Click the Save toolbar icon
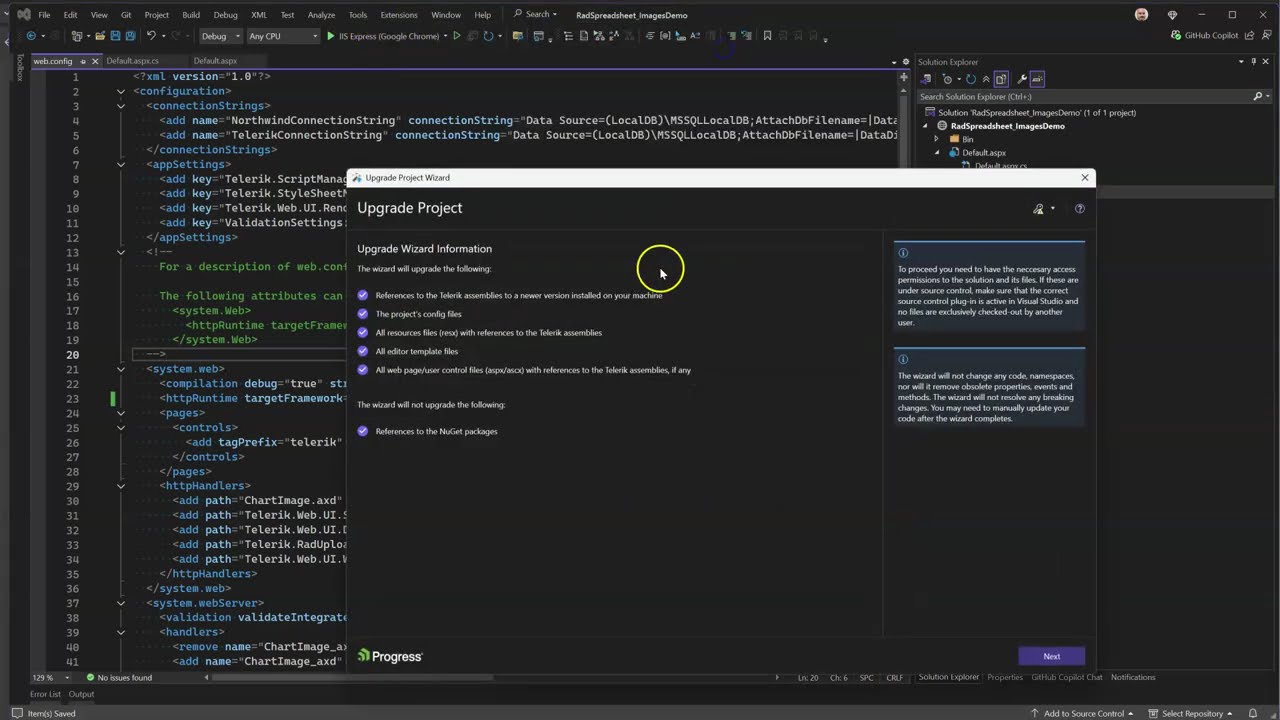 [115, 36]
